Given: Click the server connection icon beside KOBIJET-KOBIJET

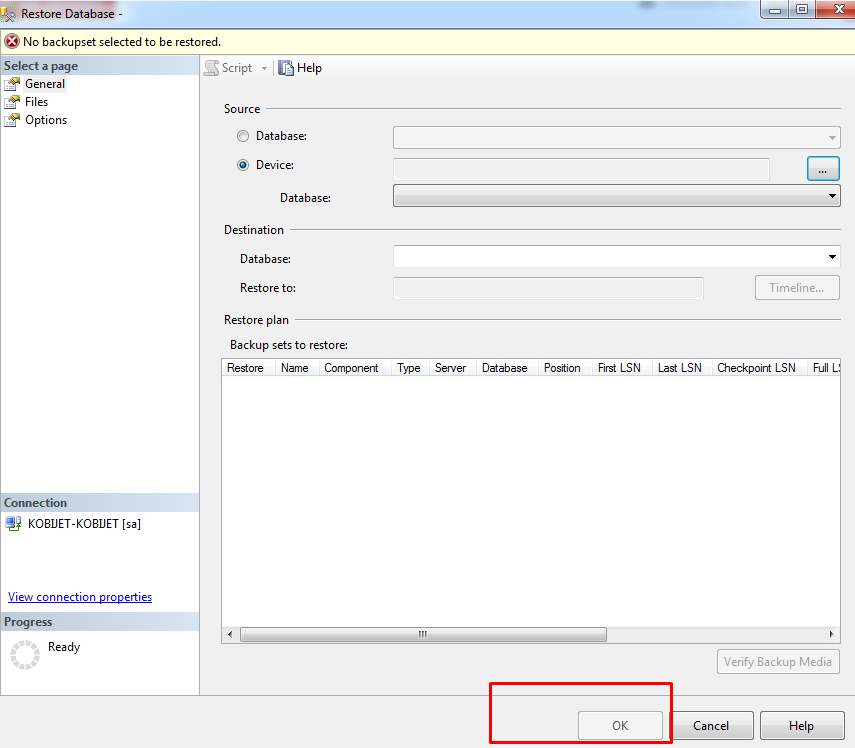Looking at the screenshot, I should coord(13,524).
